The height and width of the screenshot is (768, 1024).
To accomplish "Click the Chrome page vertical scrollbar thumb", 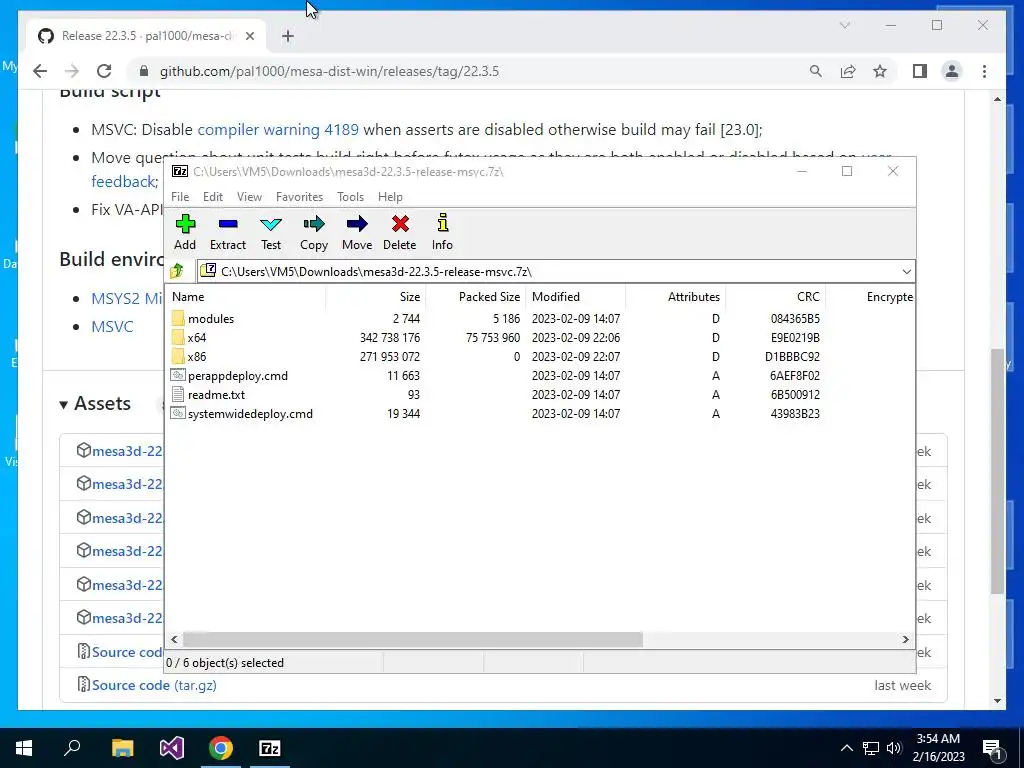I will point(997,471).
